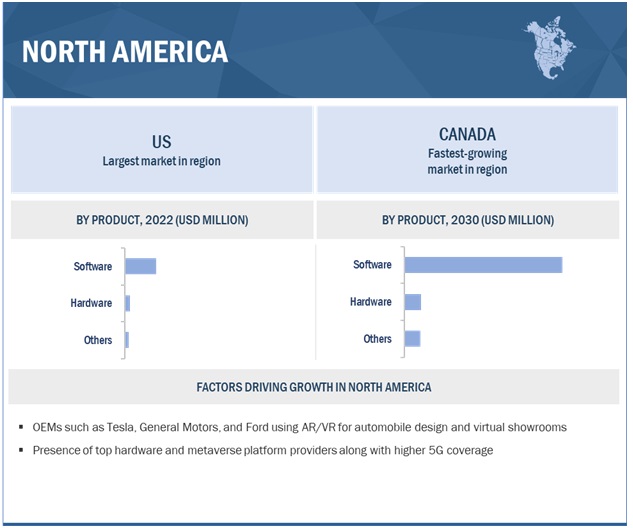Click the Others label in 2022 chart

pyautogui.click(x=98, y=340)
